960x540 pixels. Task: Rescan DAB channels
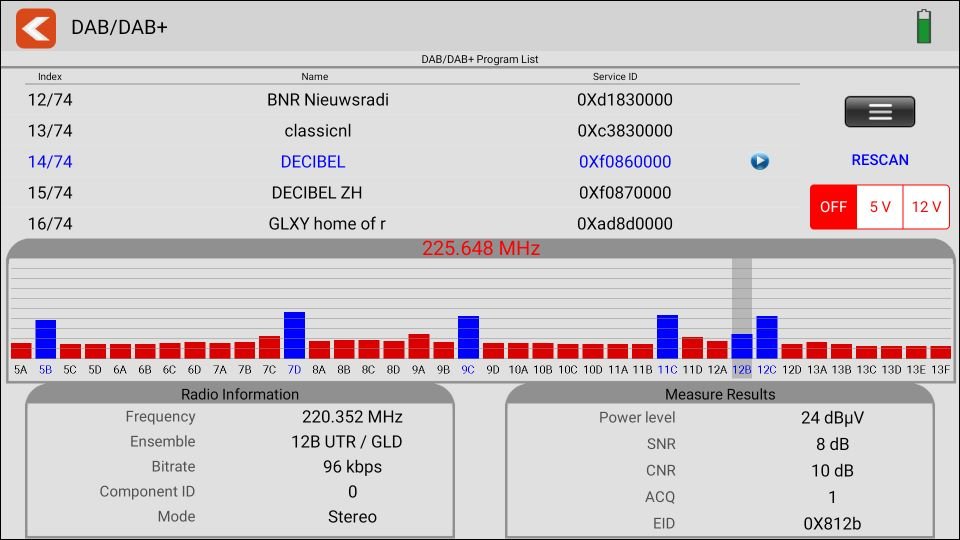click(880, 160)
